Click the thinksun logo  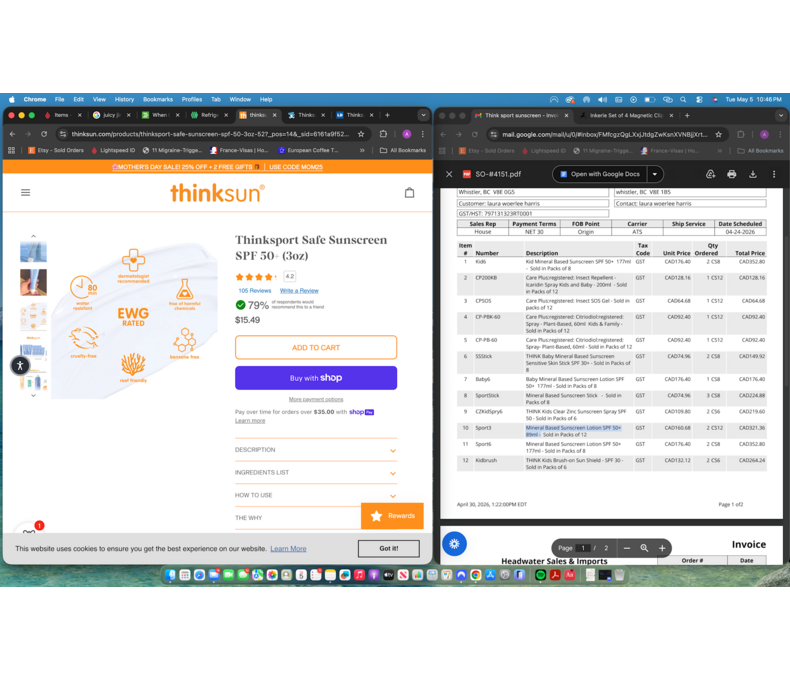217,193
